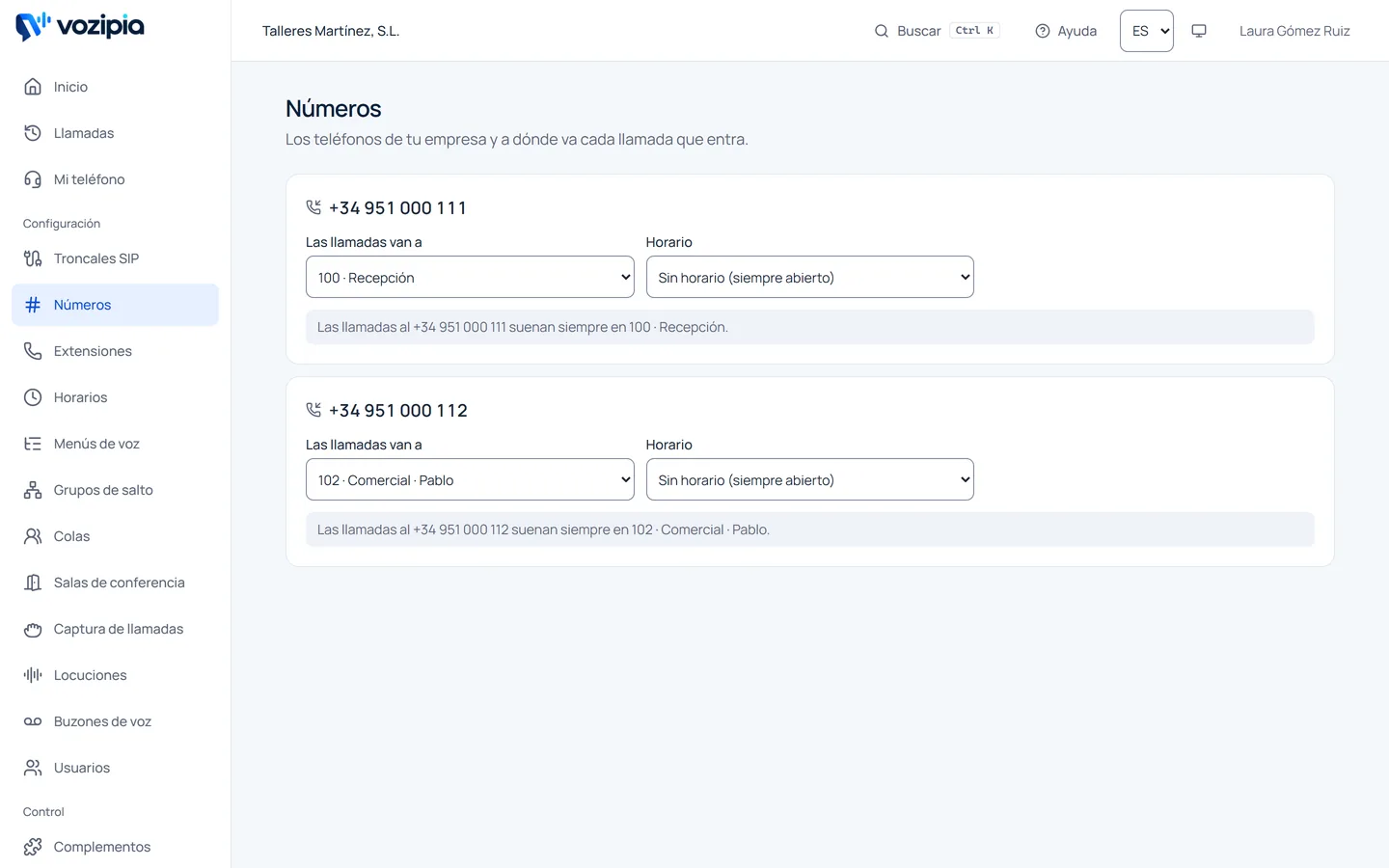Open destination dropdown showing 102 · Comercial · Pablo

470,479
